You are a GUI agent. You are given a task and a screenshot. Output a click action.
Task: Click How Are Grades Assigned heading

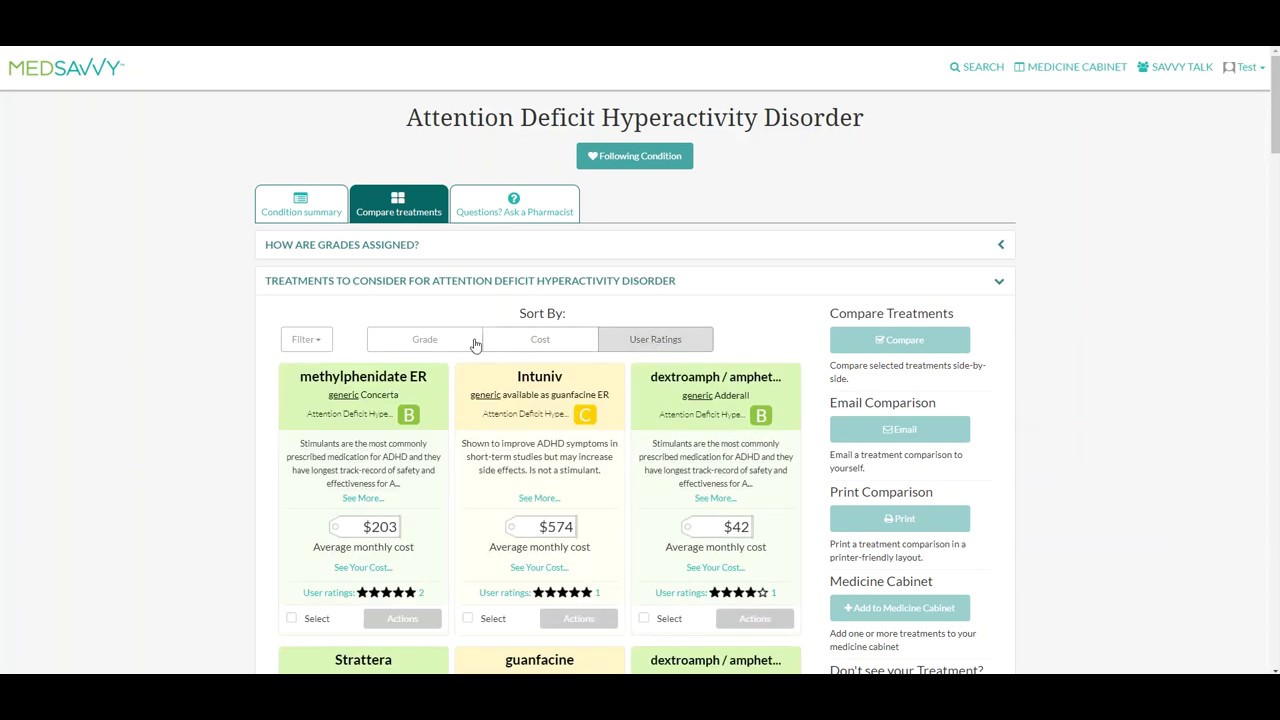point(342,245)
